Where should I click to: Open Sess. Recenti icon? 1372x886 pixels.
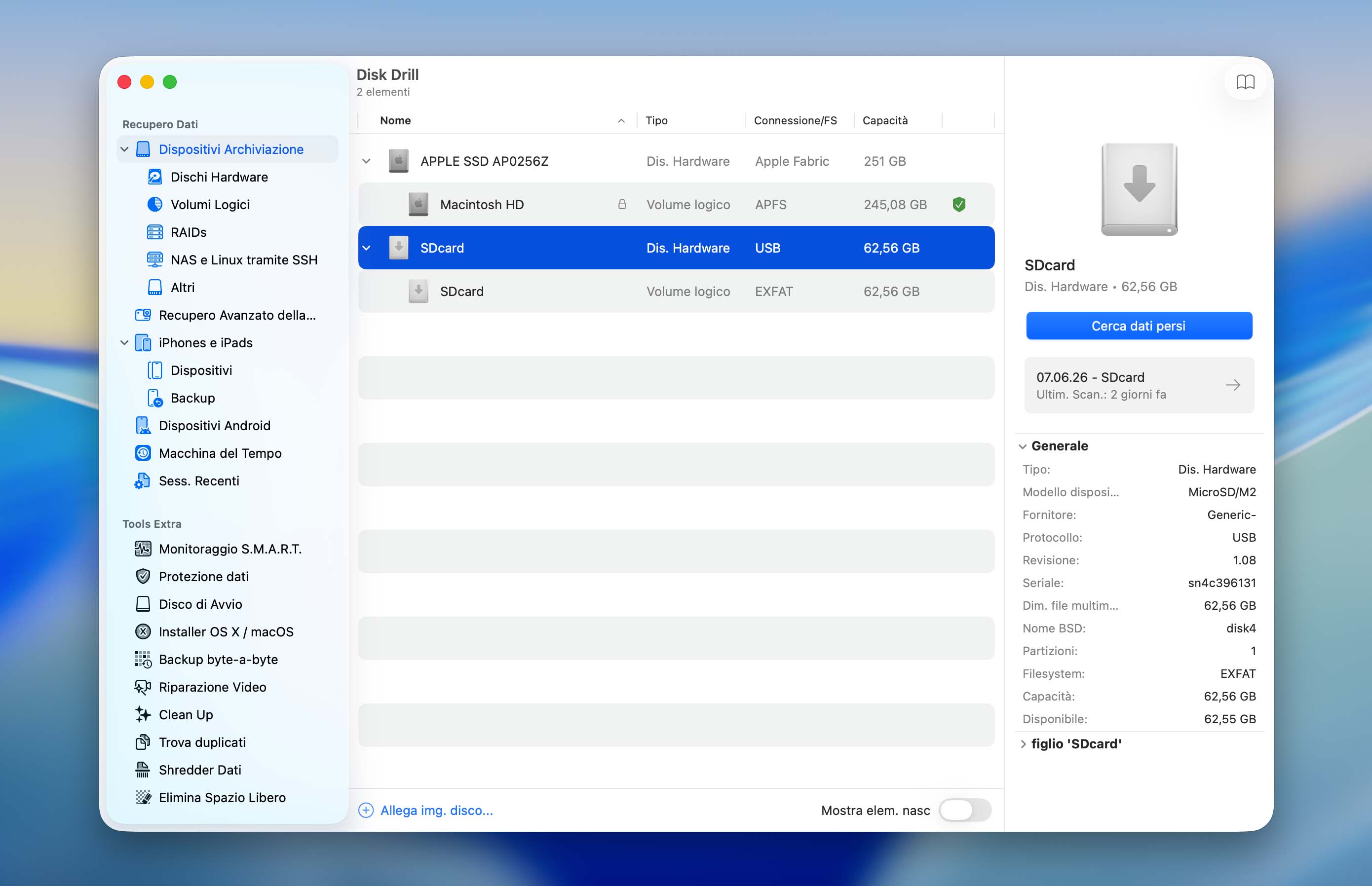142,480
